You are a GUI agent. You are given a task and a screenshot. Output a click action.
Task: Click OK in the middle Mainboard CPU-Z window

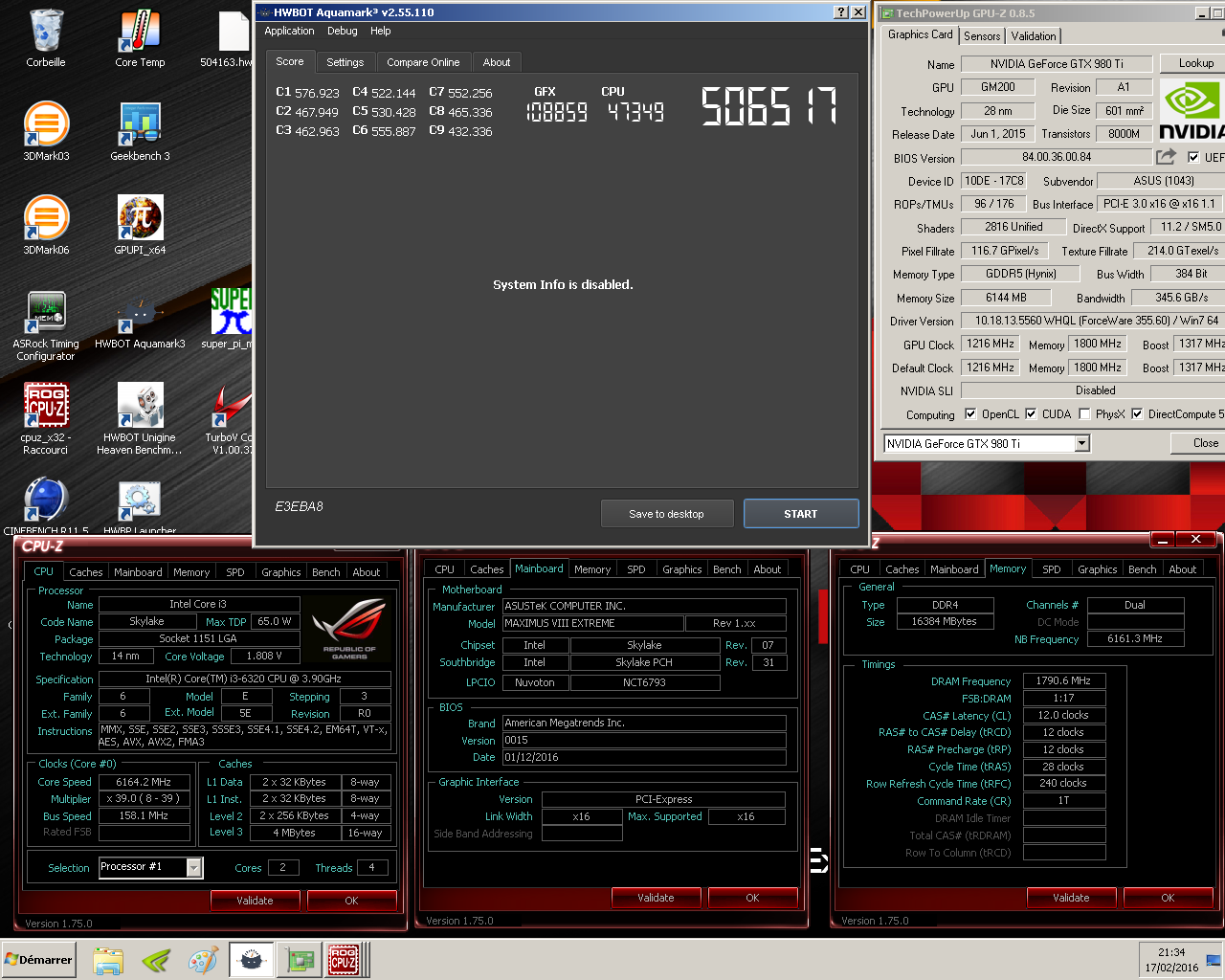[752, 898]
